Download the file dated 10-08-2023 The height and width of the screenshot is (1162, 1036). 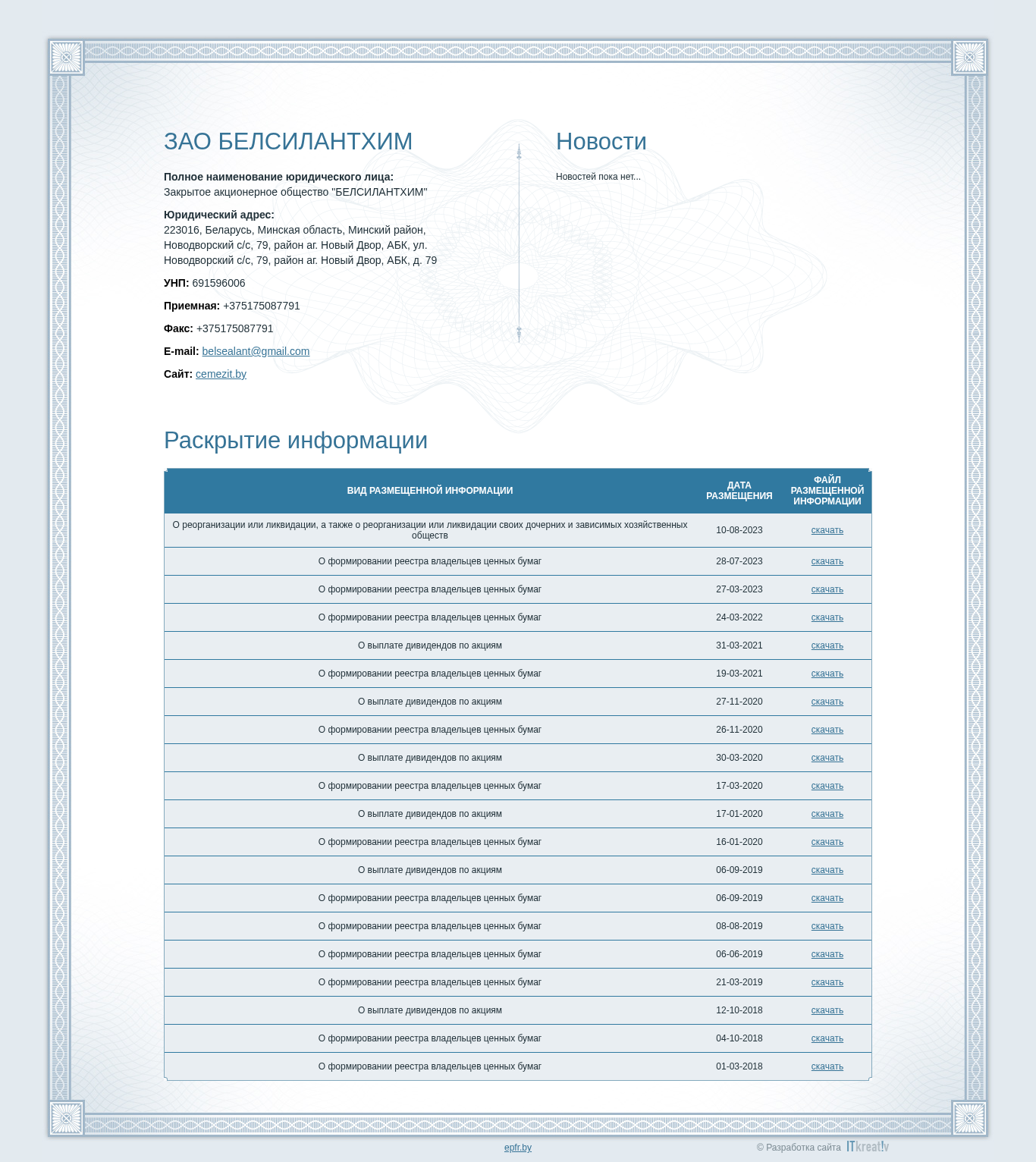[x=827, y=530]
